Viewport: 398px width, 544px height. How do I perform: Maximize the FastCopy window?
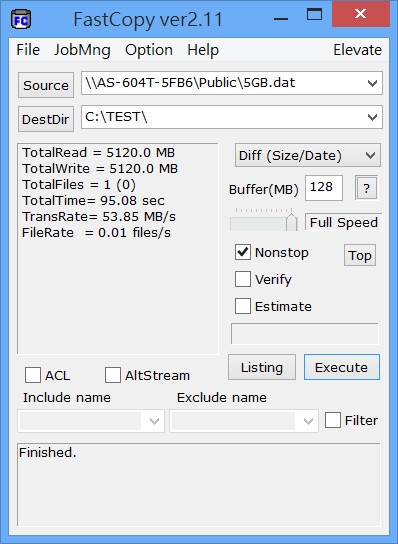[x=314, y=14]
